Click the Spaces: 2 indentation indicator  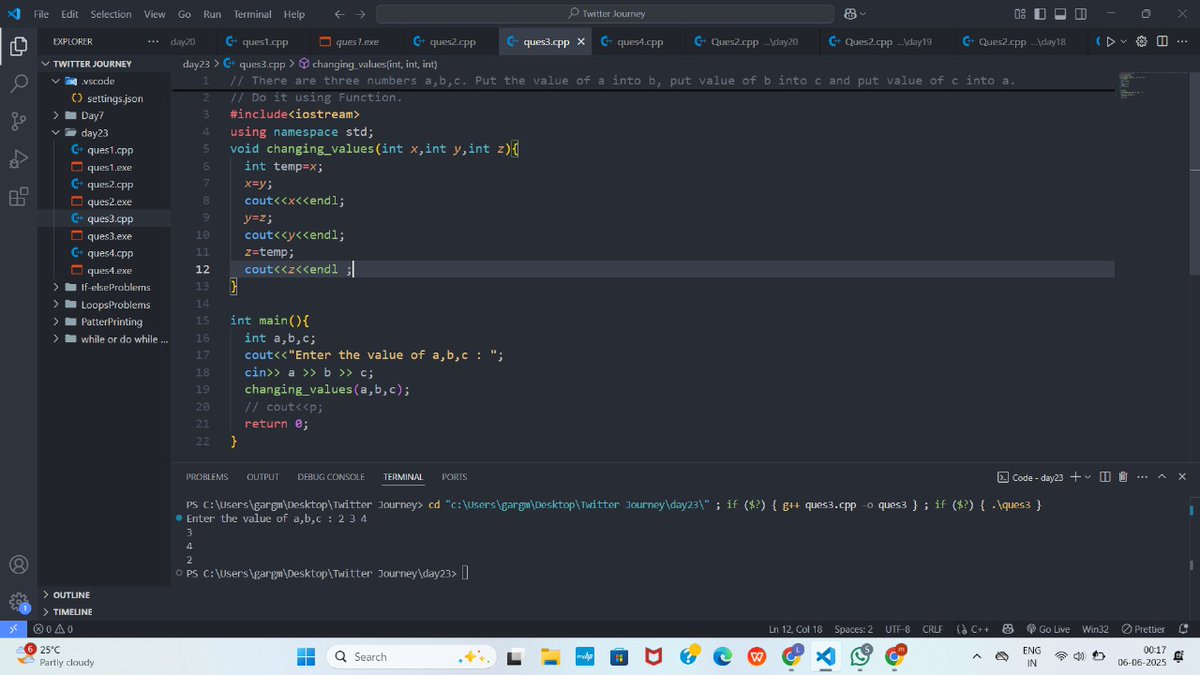click(x=854, y=629)
